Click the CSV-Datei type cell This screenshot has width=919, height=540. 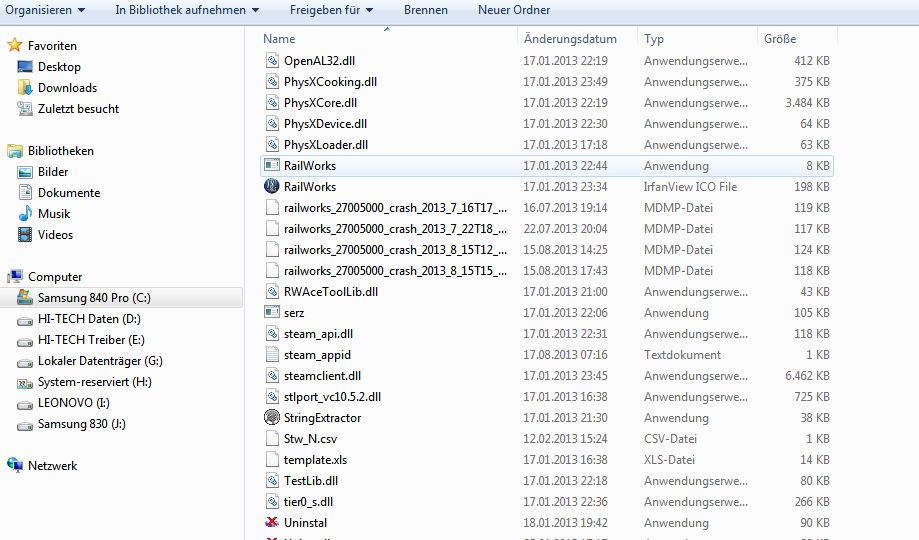(670, 439)
